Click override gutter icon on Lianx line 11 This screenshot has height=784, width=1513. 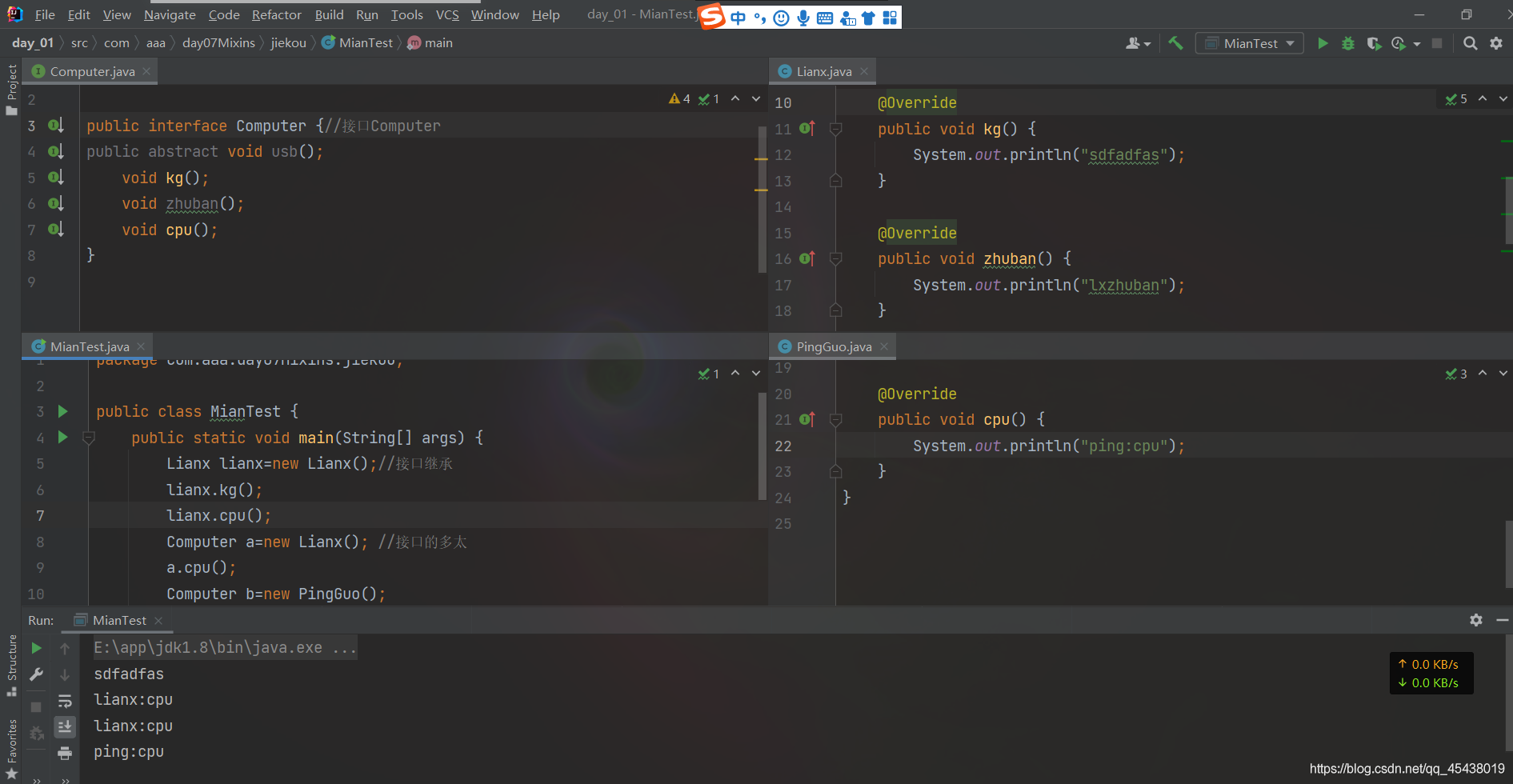(807, 128)
